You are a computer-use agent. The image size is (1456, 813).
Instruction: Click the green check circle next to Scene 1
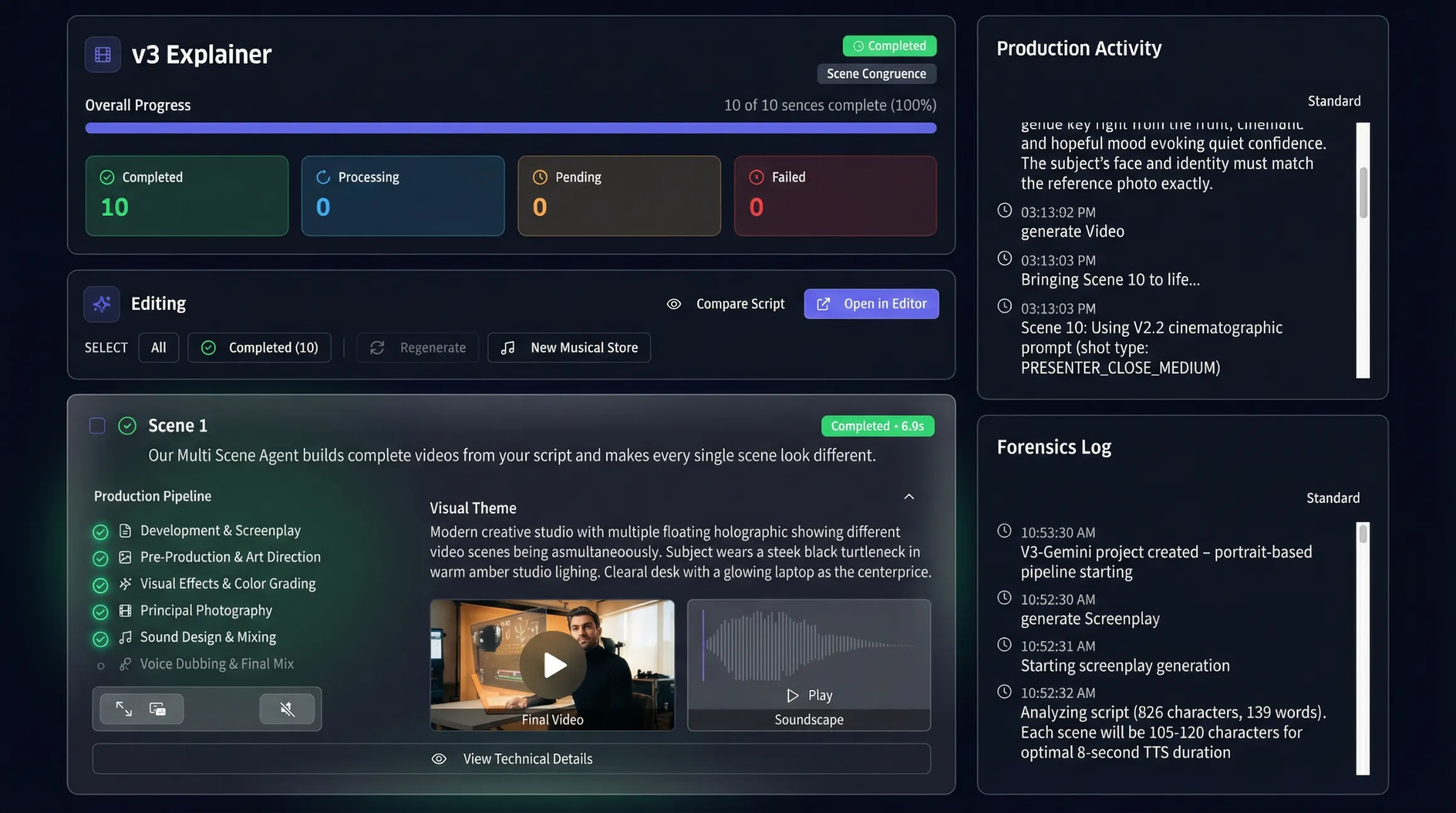(x=127, y=426)
